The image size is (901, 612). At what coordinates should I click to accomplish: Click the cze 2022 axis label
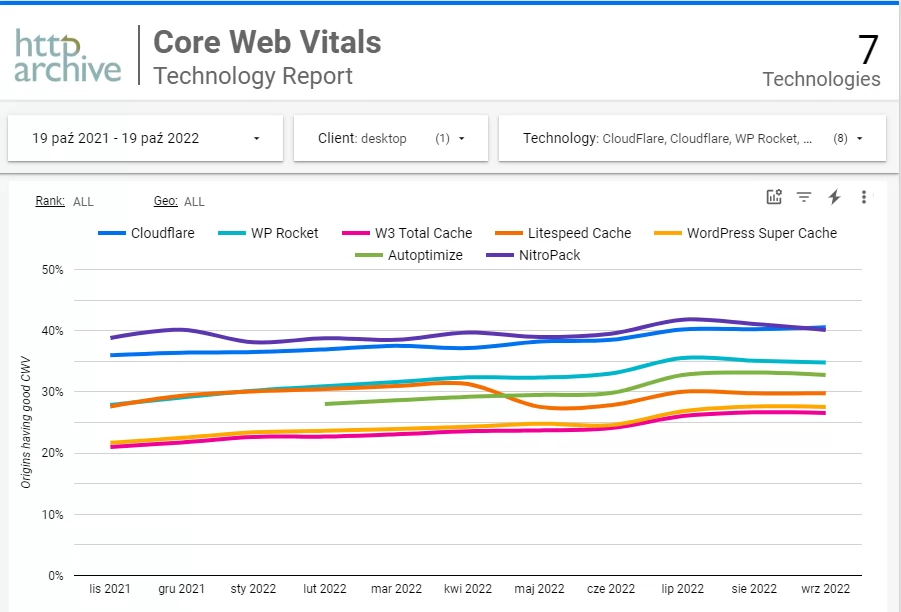click(611, 589)
